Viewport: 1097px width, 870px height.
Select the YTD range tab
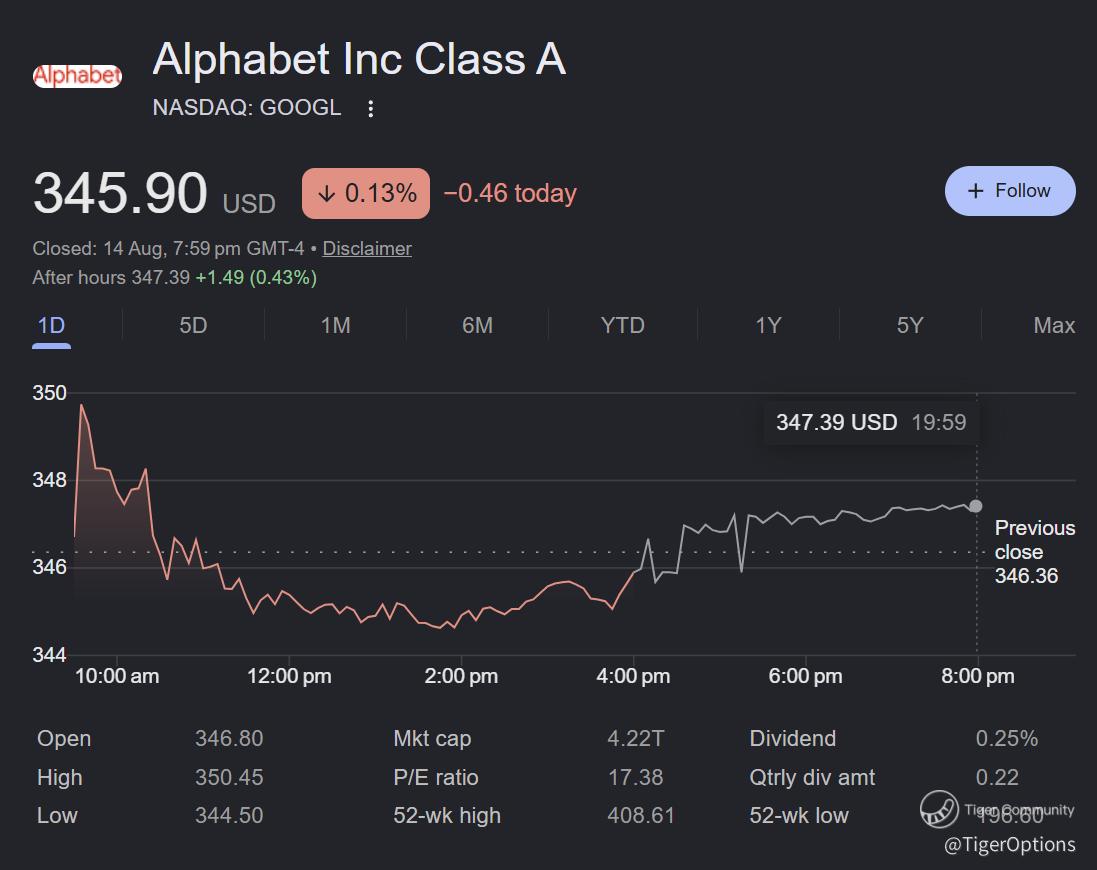[622, 326]
